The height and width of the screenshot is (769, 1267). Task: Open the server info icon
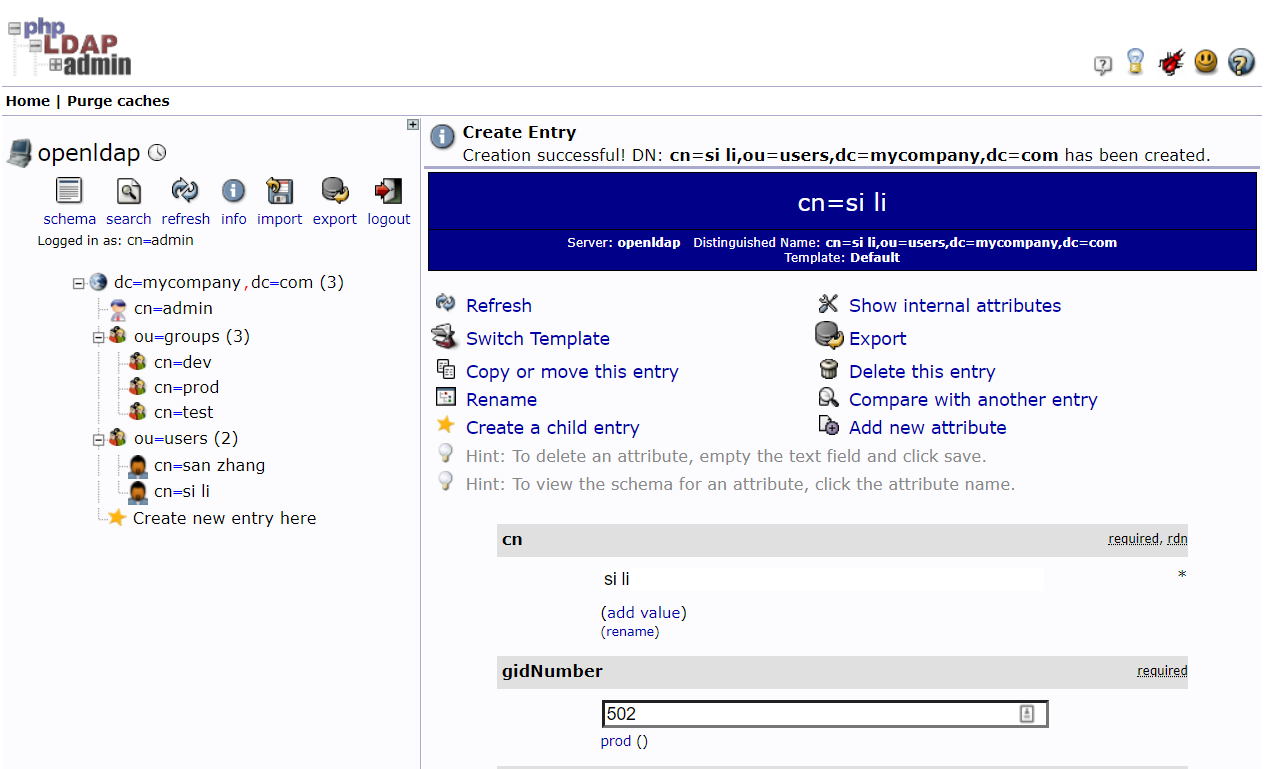click(233, 190)
